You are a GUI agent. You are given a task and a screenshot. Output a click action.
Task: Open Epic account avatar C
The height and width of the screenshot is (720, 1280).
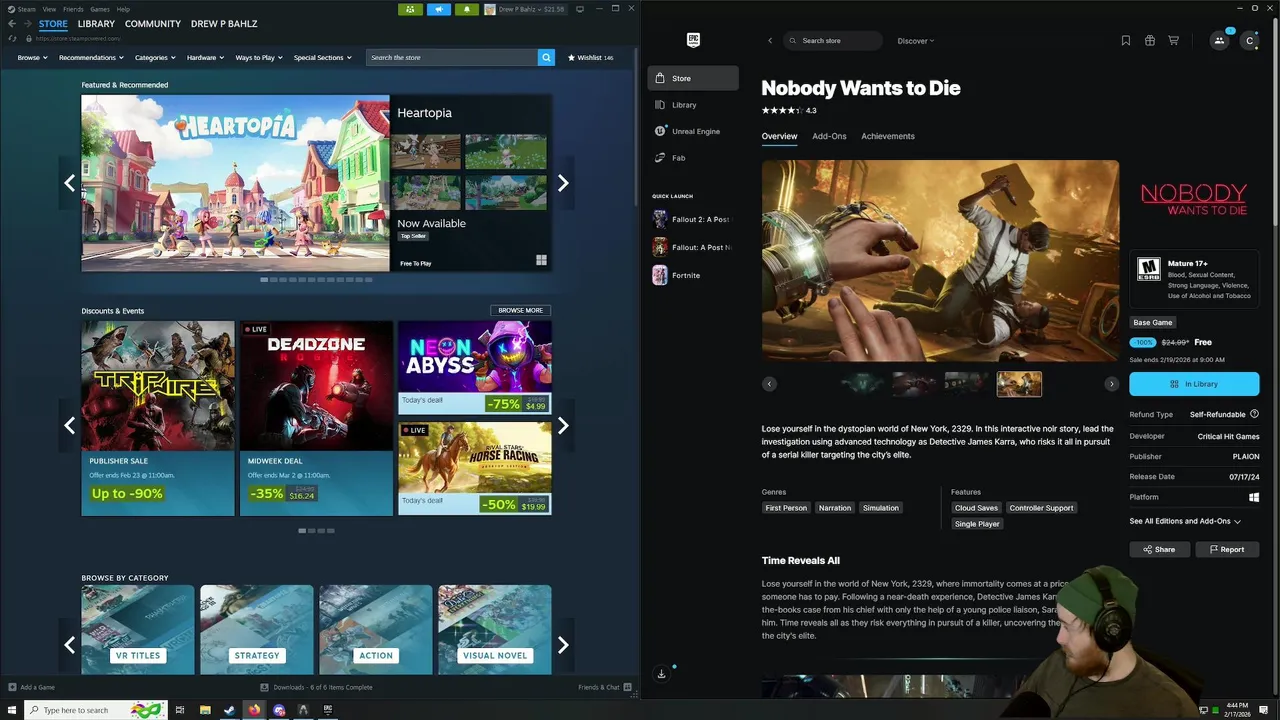(1249, 41)
